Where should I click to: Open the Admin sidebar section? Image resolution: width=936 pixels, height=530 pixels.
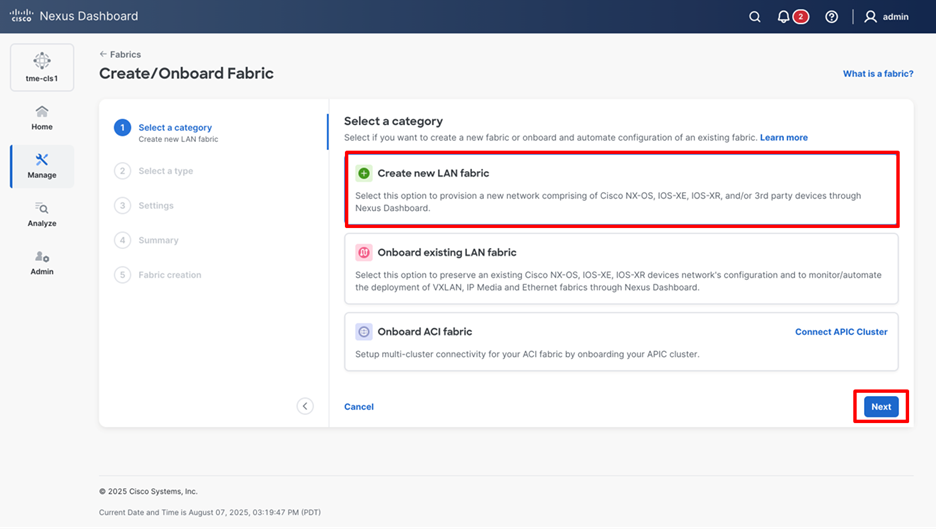(x=41, y=262)
